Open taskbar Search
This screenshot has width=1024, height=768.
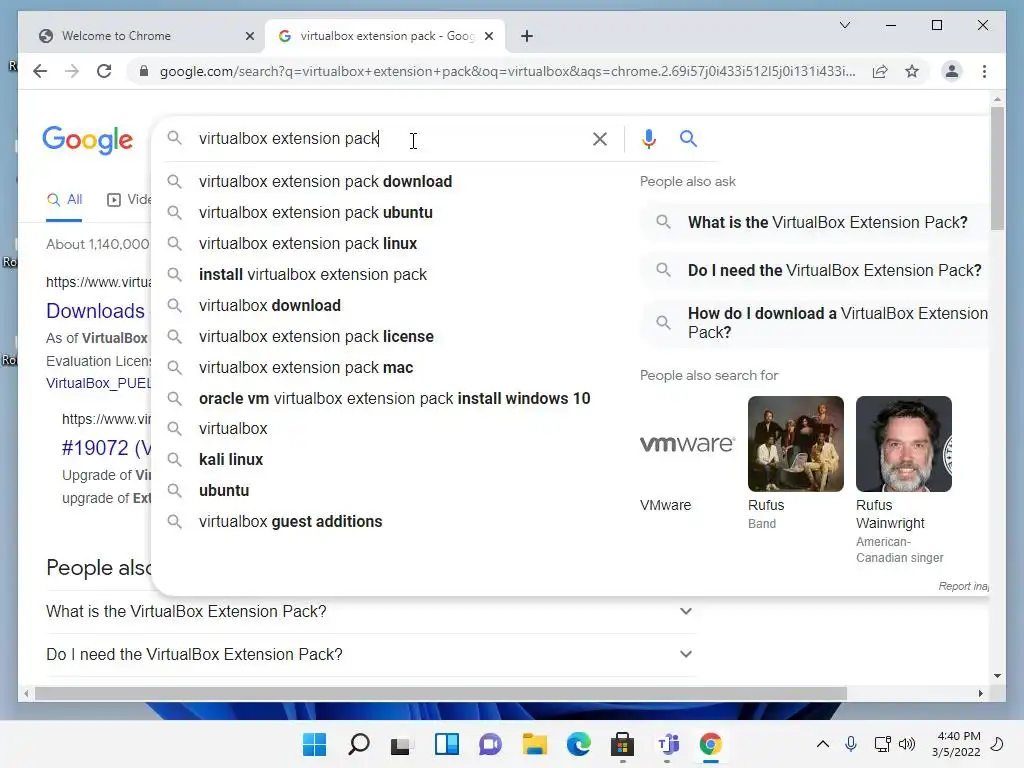[x=359, y=744]
